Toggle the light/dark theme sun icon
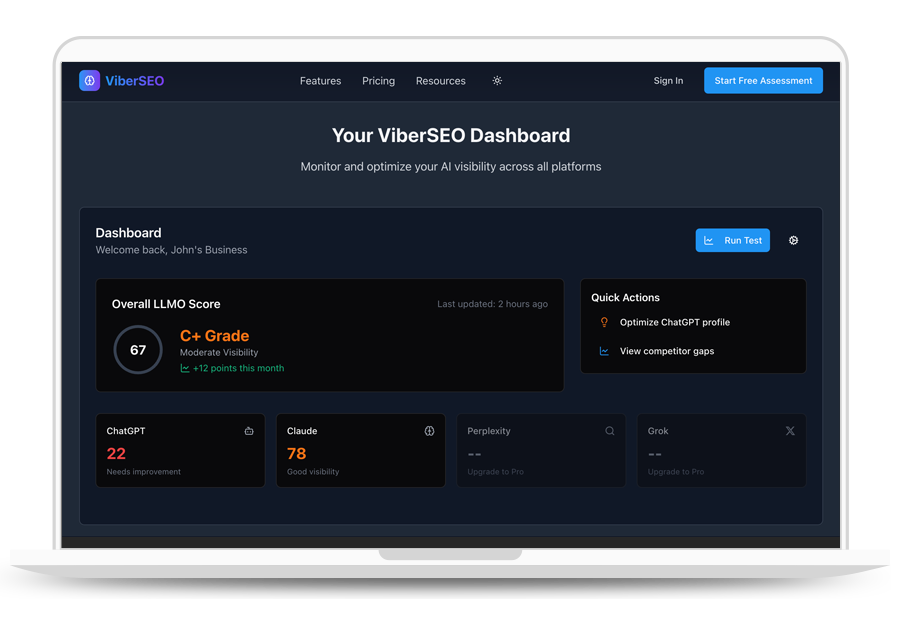900x617 pixels. point(497,81)
